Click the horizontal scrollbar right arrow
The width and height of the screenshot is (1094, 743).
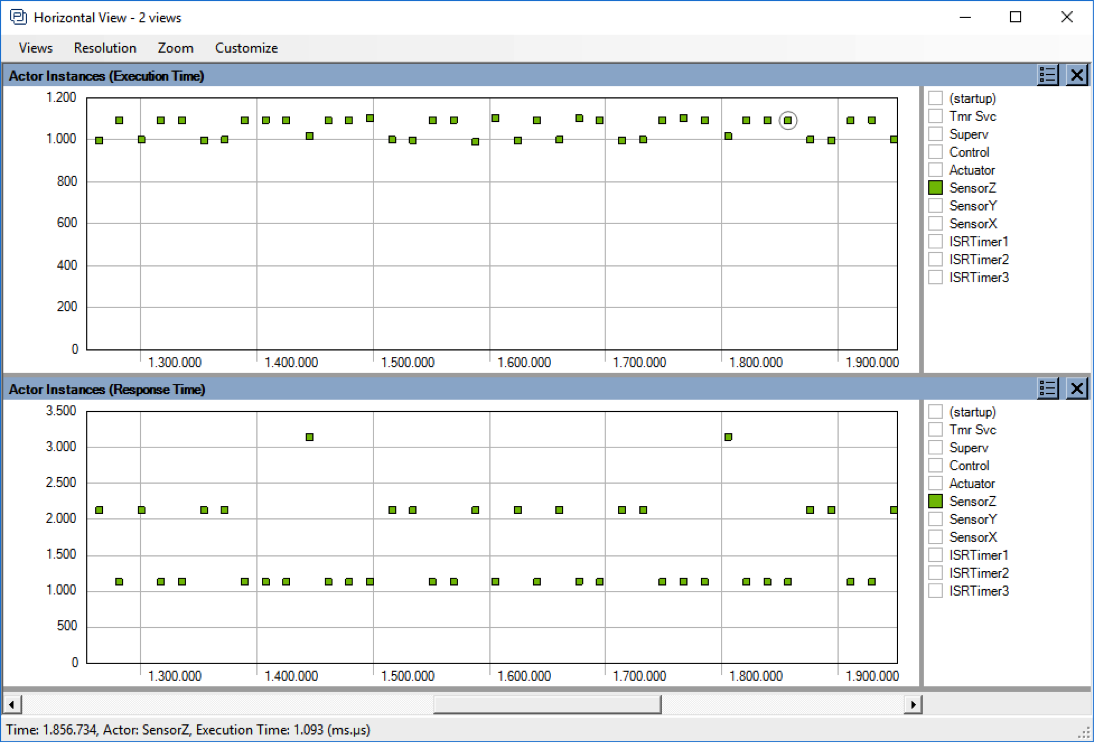(x=913, y=704)
